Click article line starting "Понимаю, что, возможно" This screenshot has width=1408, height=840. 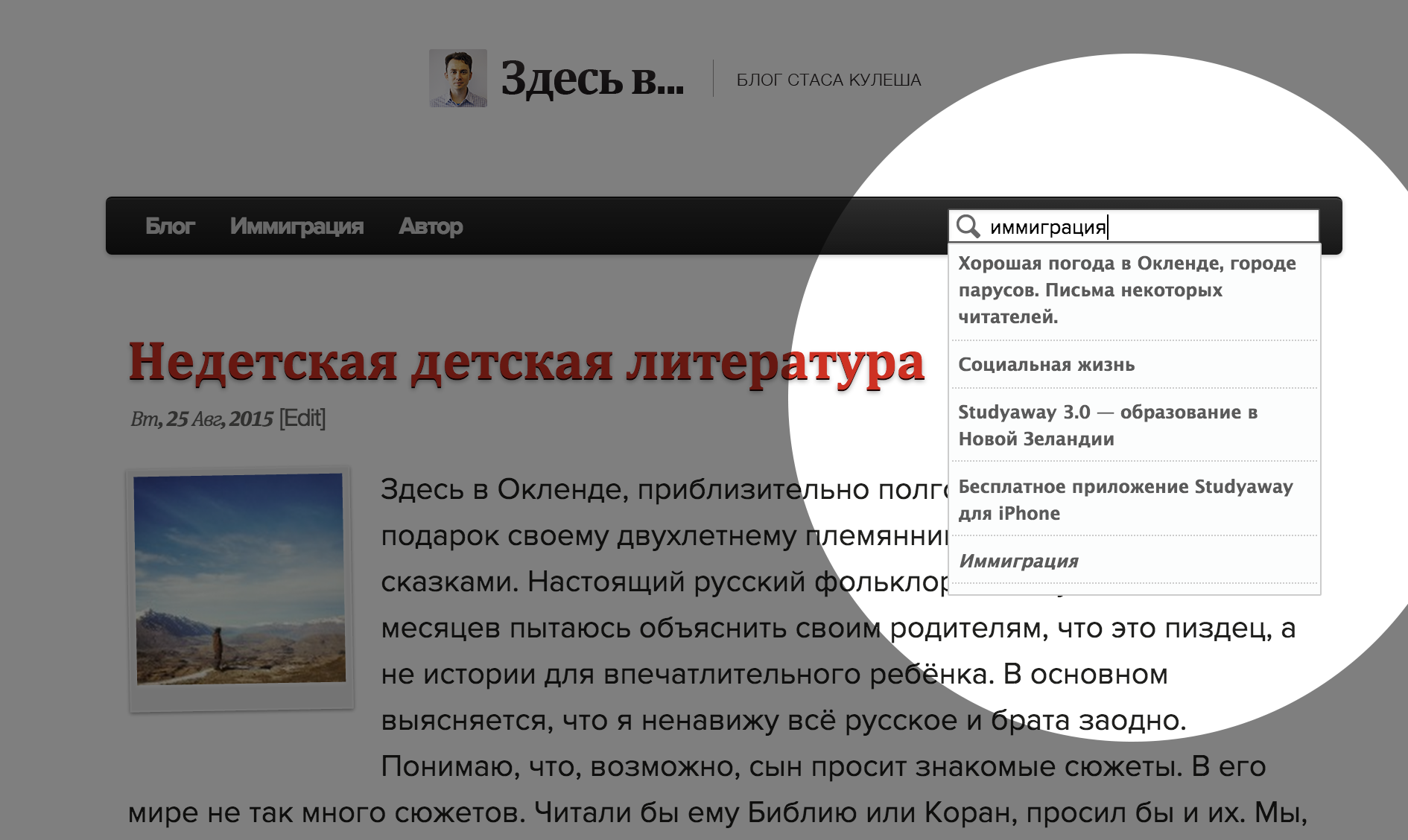pyautogui.click(x=822, y=766)
